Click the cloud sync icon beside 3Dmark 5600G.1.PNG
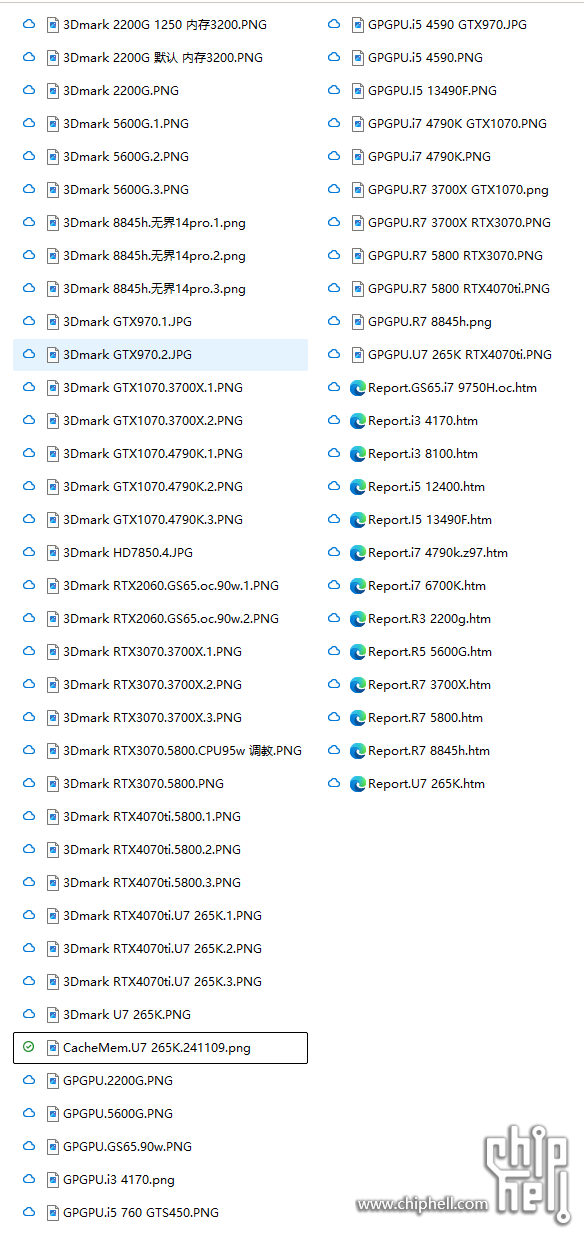The height and width of the screenshot is (1239, 584). click(29, 124)
